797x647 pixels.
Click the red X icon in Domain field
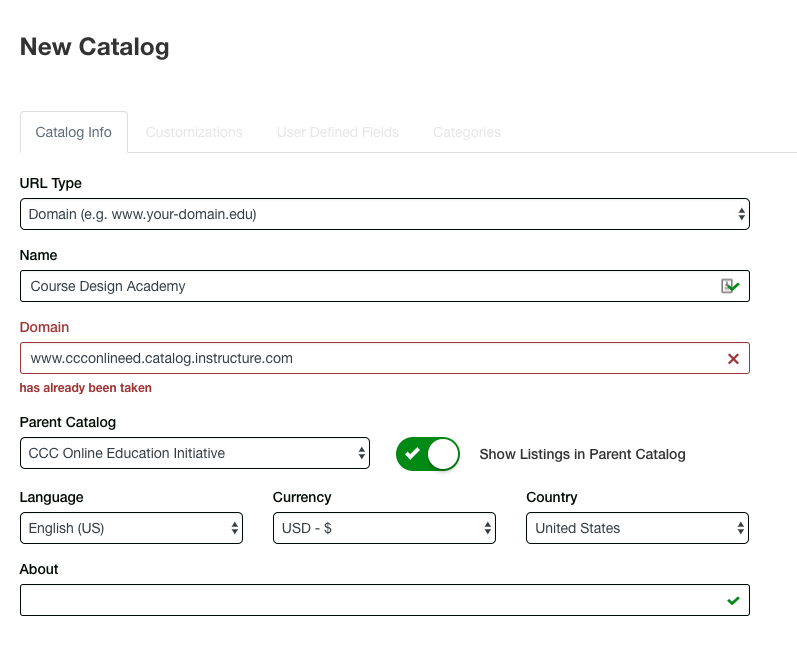pyautogui.click(x=733, y=358)
